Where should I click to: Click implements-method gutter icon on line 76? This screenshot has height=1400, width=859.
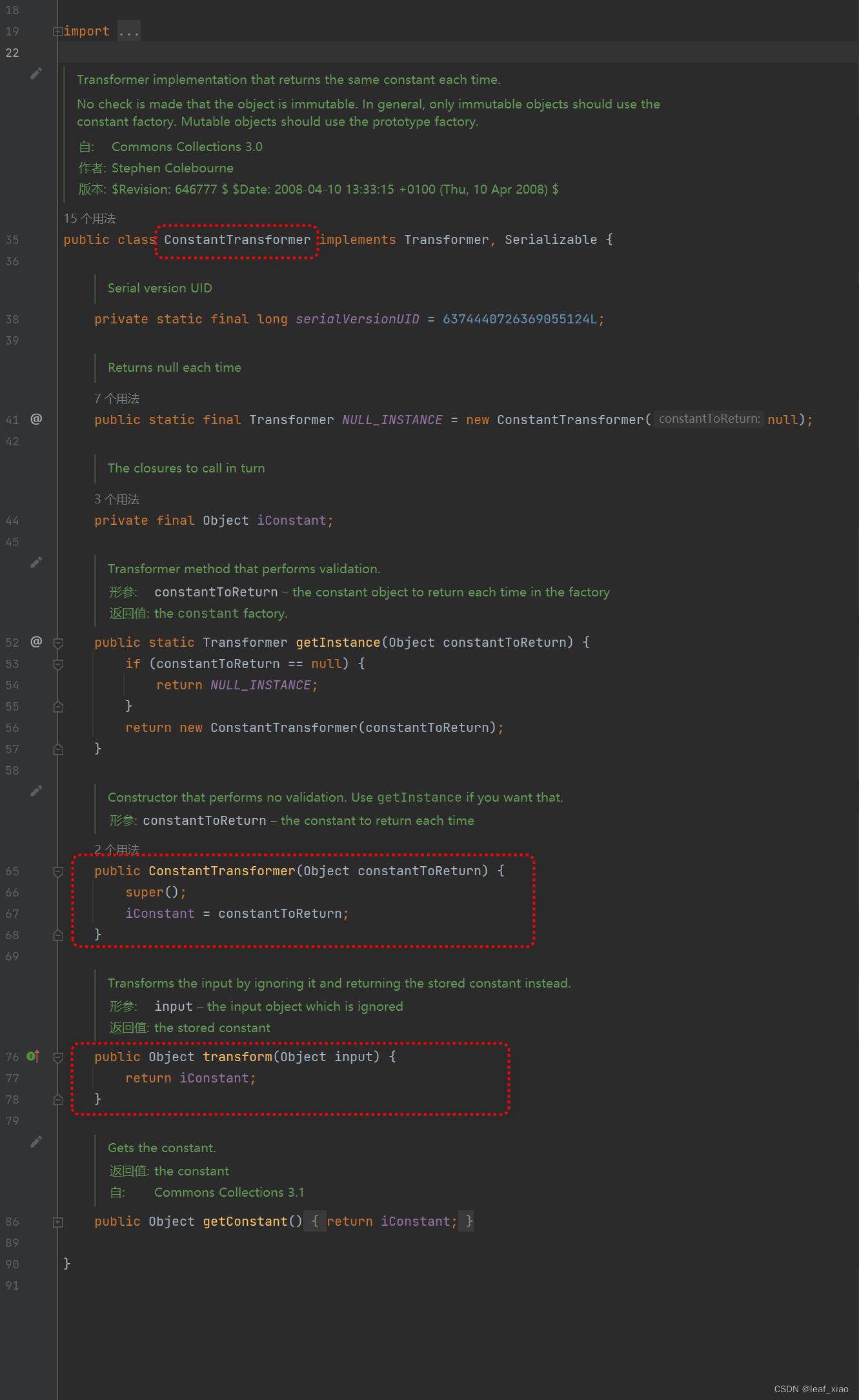point(34,1056)
